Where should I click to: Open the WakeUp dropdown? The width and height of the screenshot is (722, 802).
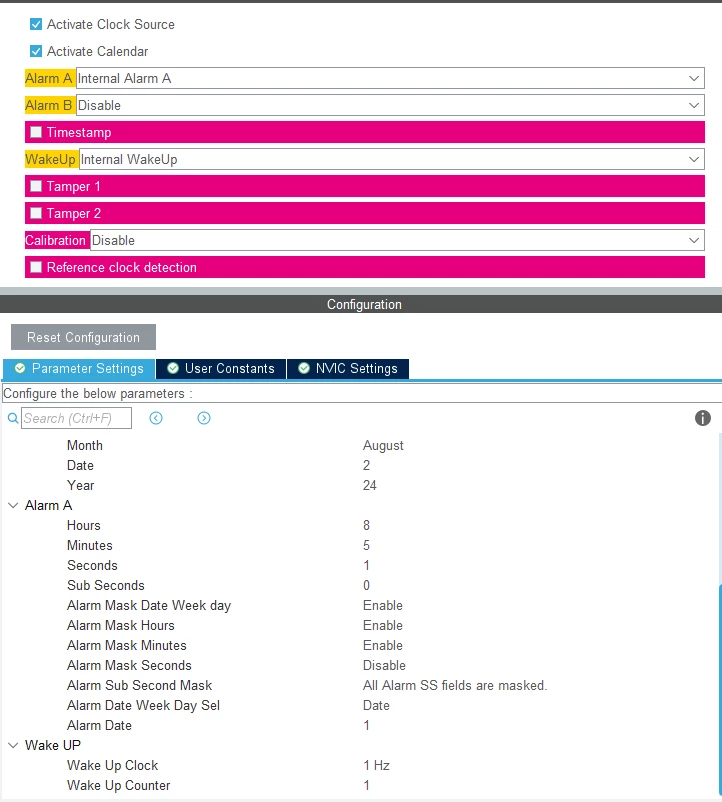[392, 159]
